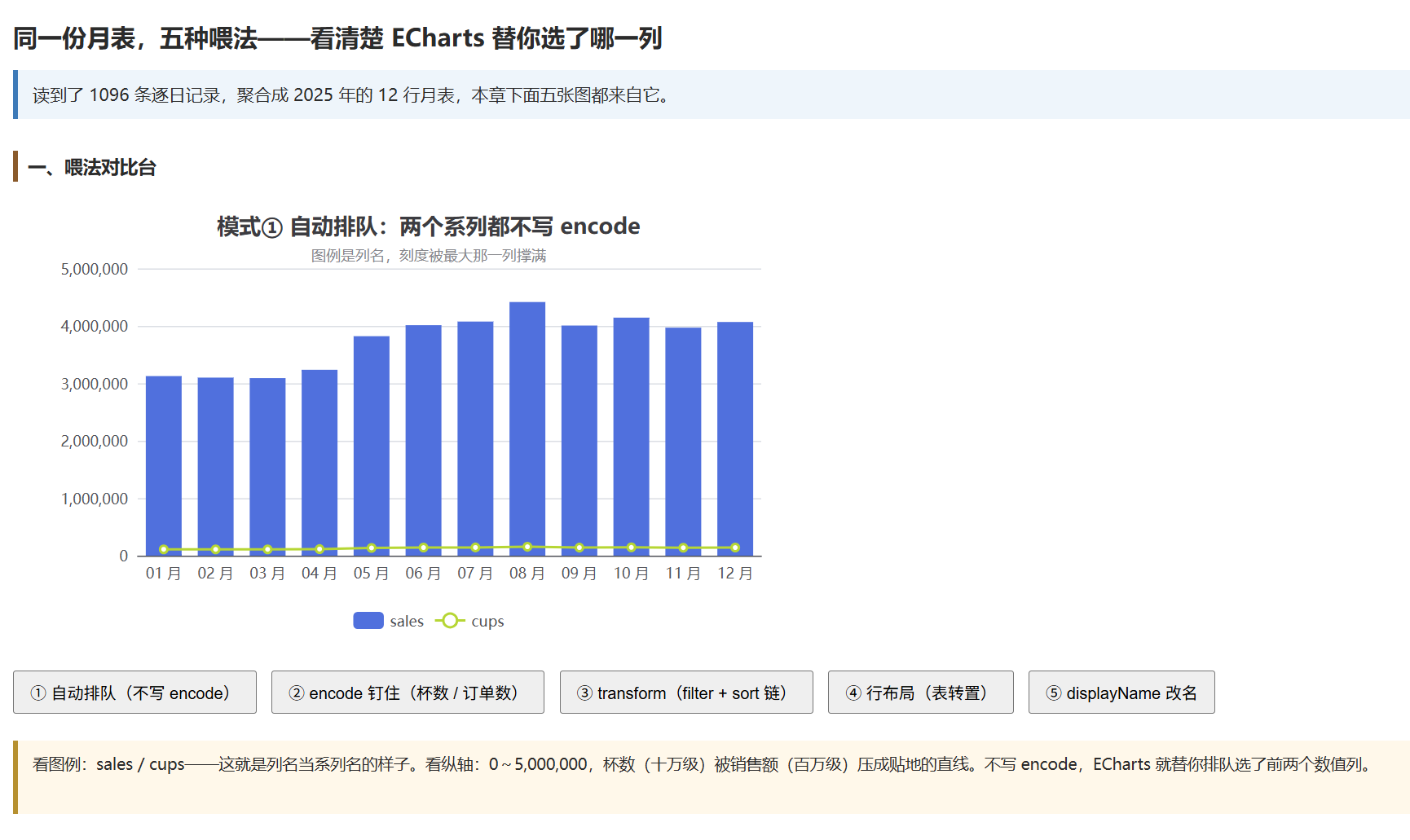1410x840 pixels.
Task: Click chart subtitle 图例是列名
Action: (x=429, y=256)
